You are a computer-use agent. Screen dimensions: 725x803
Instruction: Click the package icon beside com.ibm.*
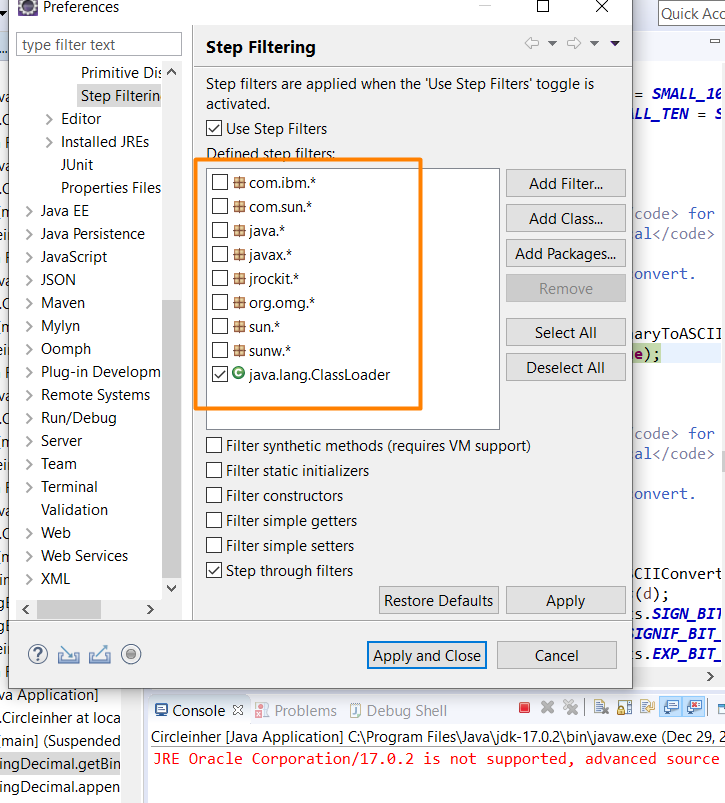[239, 182]
